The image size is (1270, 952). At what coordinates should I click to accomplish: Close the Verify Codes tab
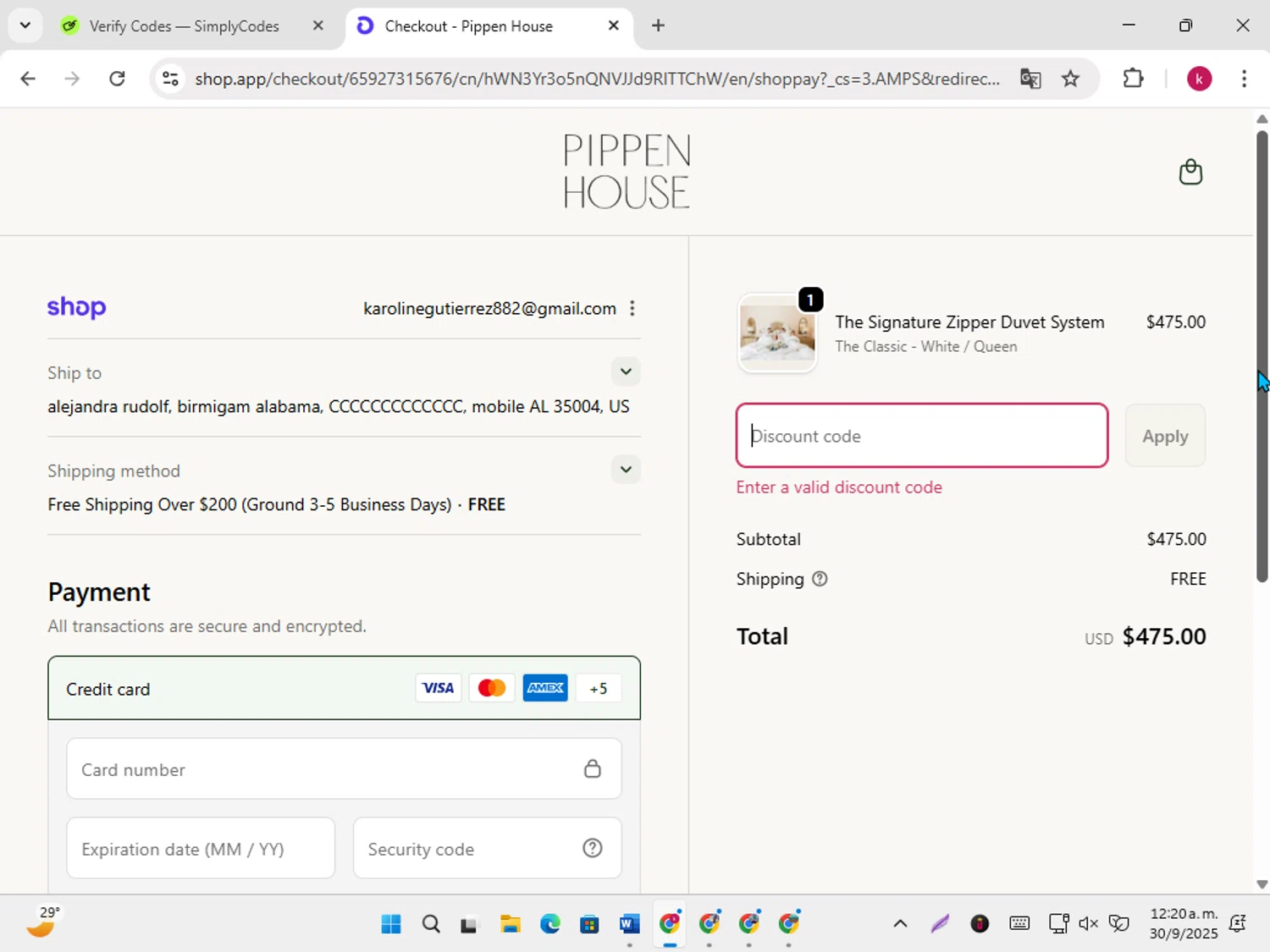(318, 25)
